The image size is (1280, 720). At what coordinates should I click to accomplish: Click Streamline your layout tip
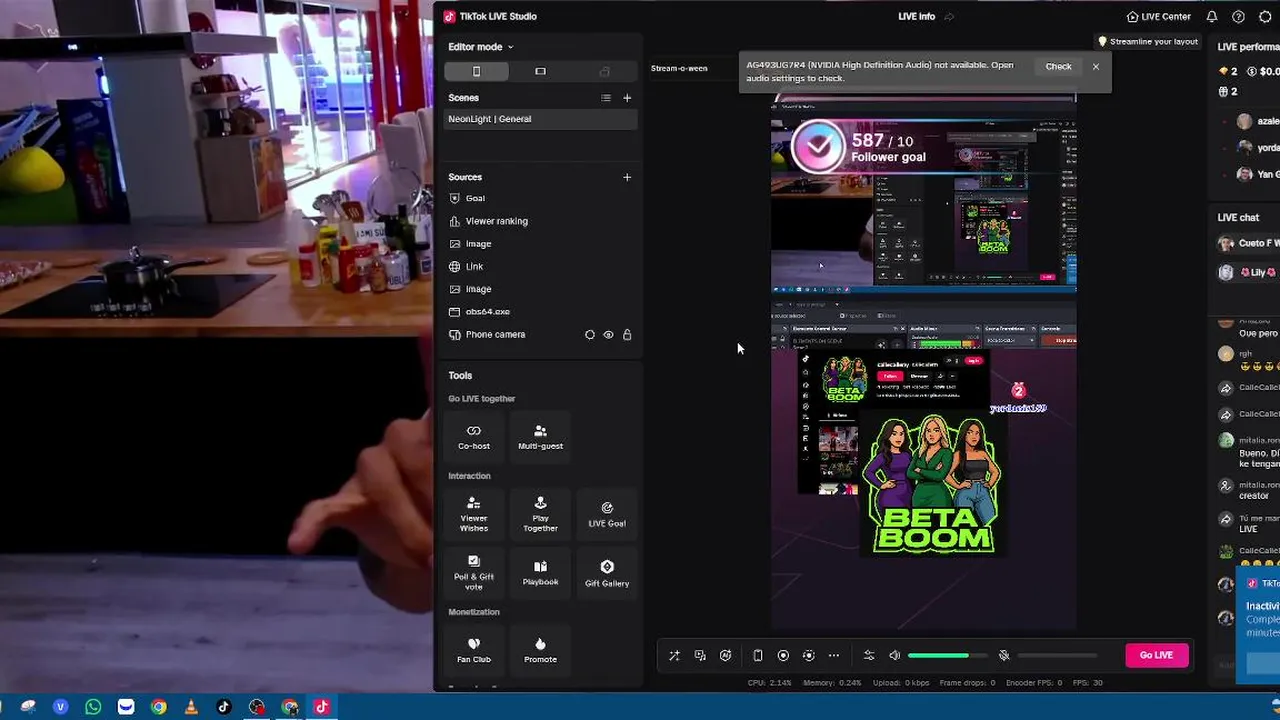click(1147, 42)
